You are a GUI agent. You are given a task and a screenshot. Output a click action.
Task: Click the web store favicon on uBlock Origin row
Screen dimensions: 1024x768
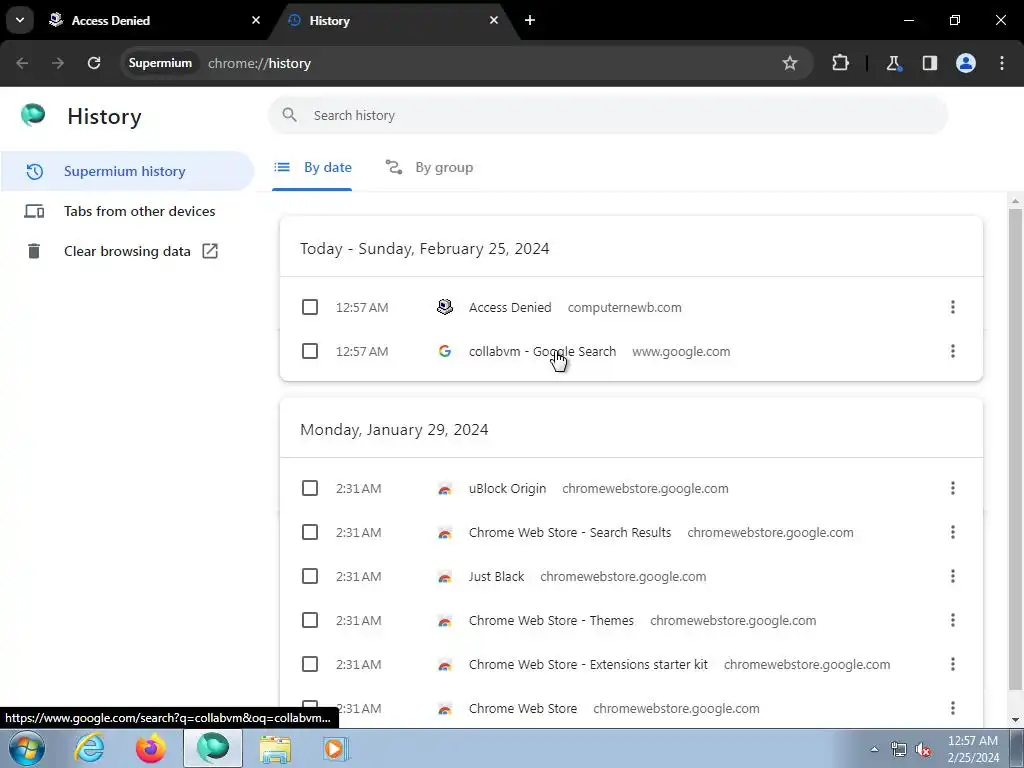tap(445, 488)
